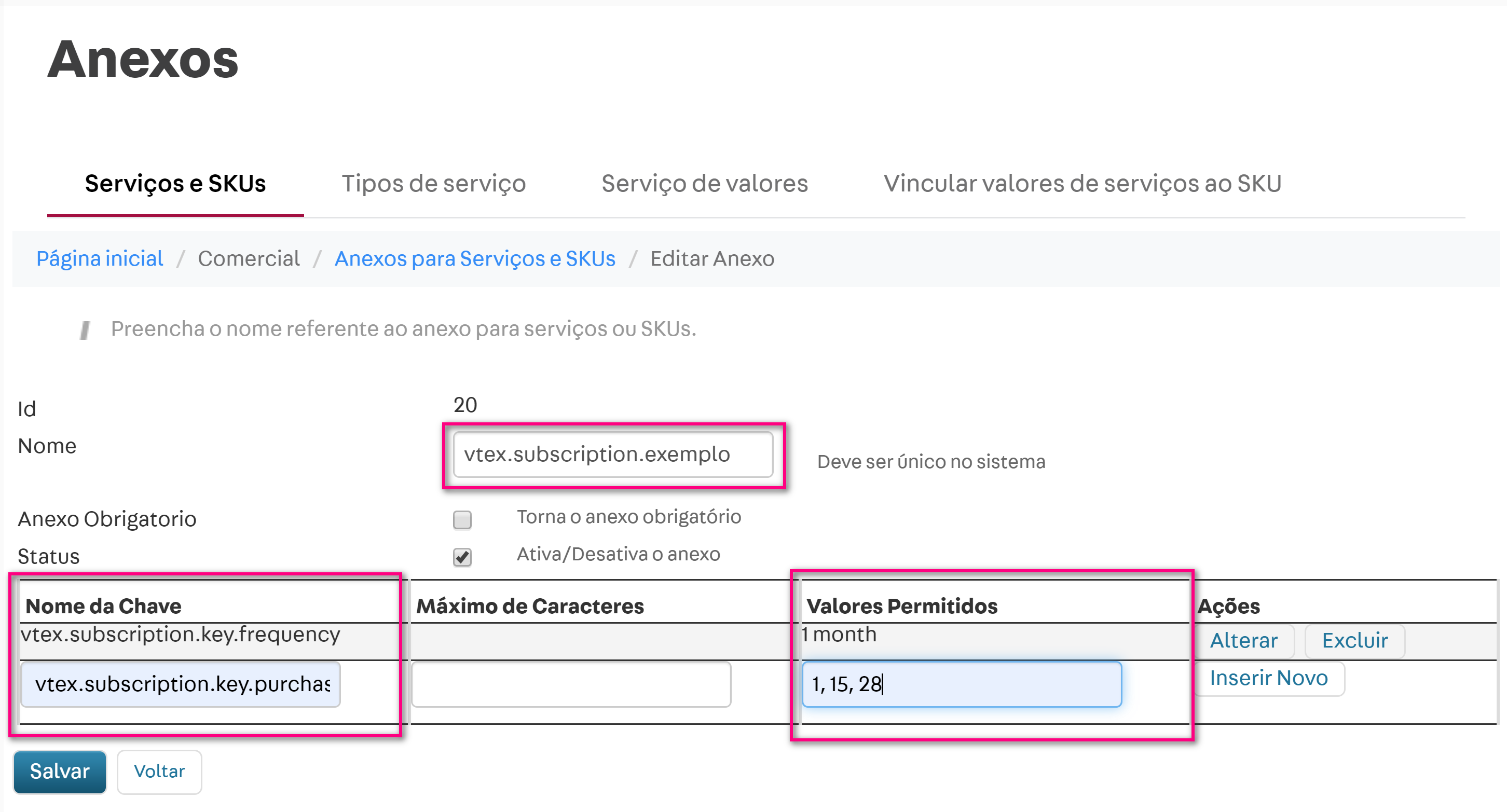Click the Voltar button
Image resolution: width=1507 pixels, height=812 pixels.
click(159, 772)
